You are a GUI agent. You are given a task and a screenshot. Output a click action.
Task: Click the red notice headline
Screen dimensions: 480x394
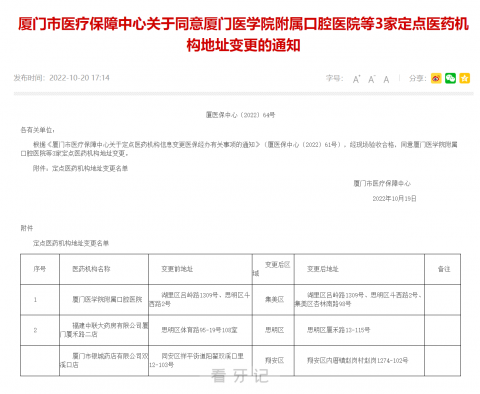coord(243,34)
